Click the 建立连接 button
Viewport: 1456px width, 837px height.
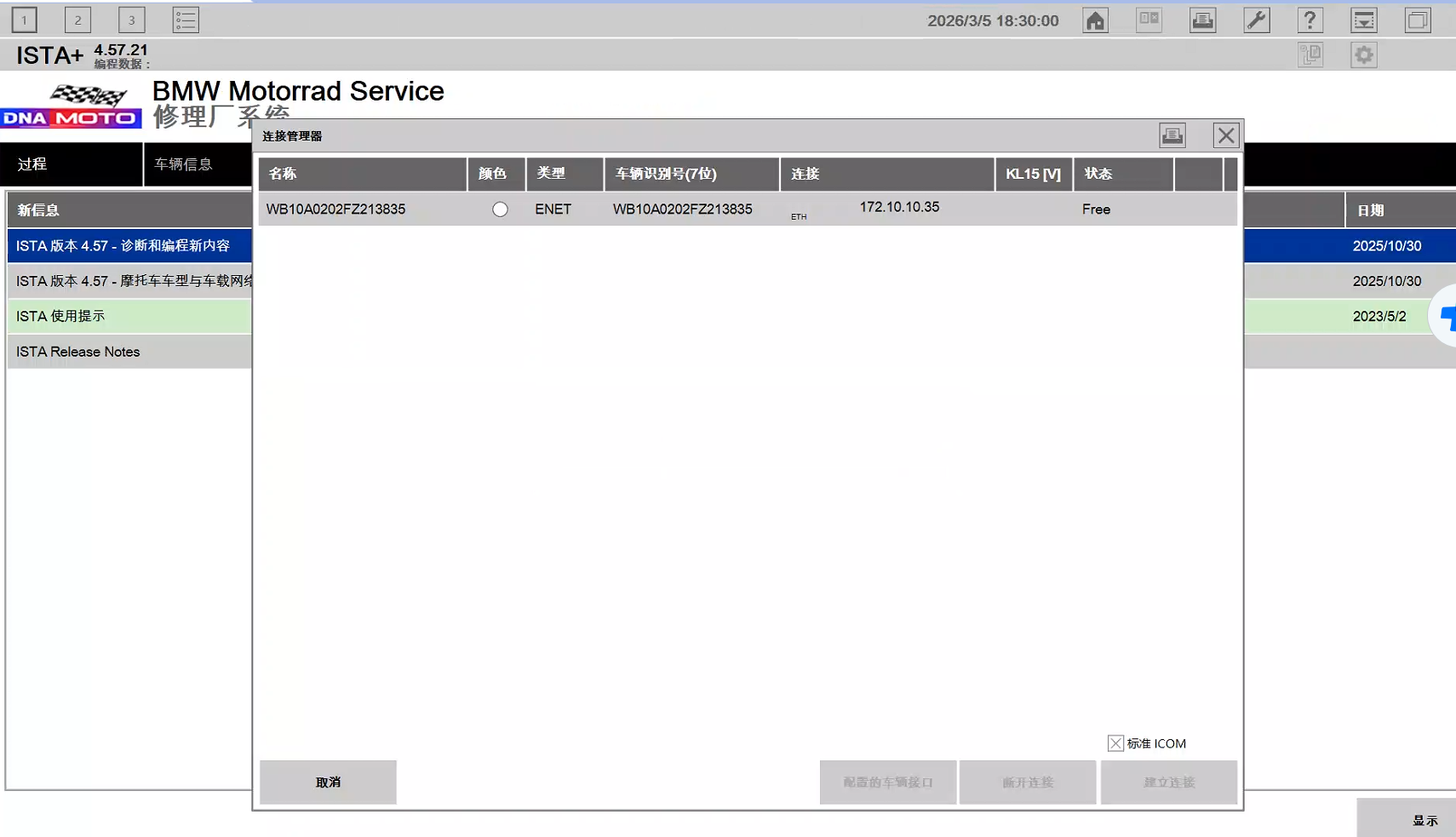[x=1168, y=782]
